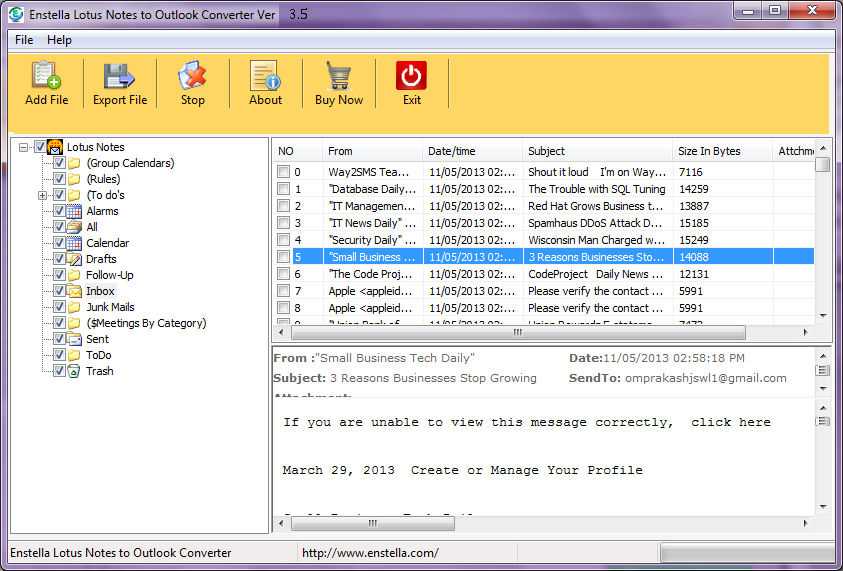The width and height of the screenshot is (843, 571).
Task: Click the ToDo folder icon
Action: tap(74, 355)
